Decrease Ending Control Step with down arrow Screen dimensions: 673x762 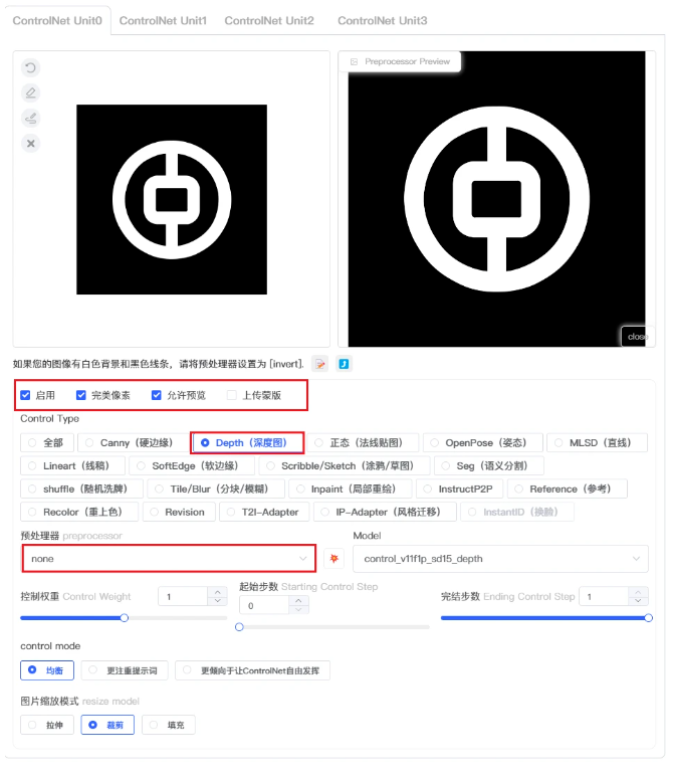coord(638,601)
